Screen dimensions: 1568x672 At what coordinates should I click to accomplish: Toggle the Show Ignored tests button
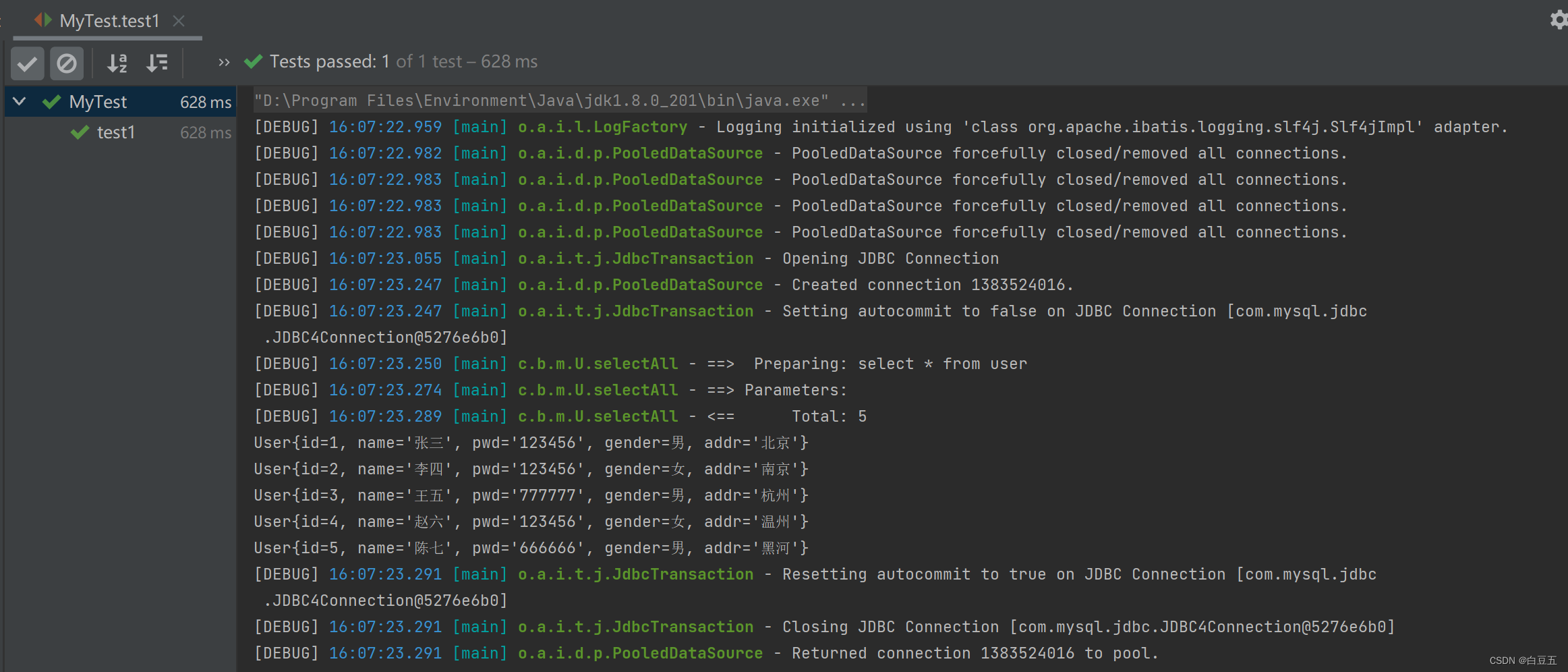[67, 63]
